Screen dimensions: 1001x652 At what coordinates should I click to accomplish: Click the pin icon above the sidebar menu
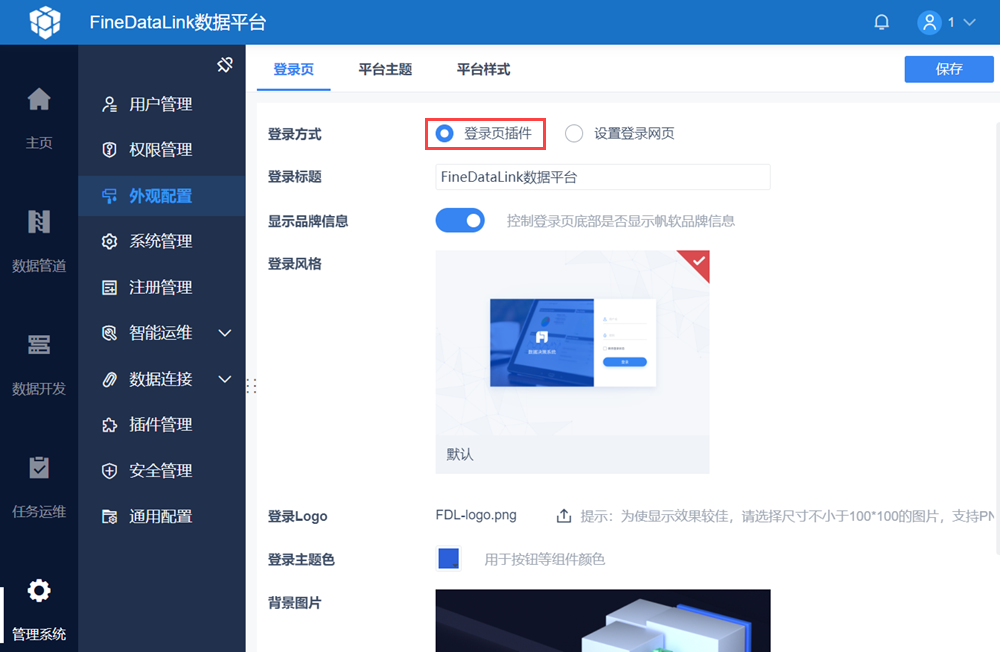225,64
